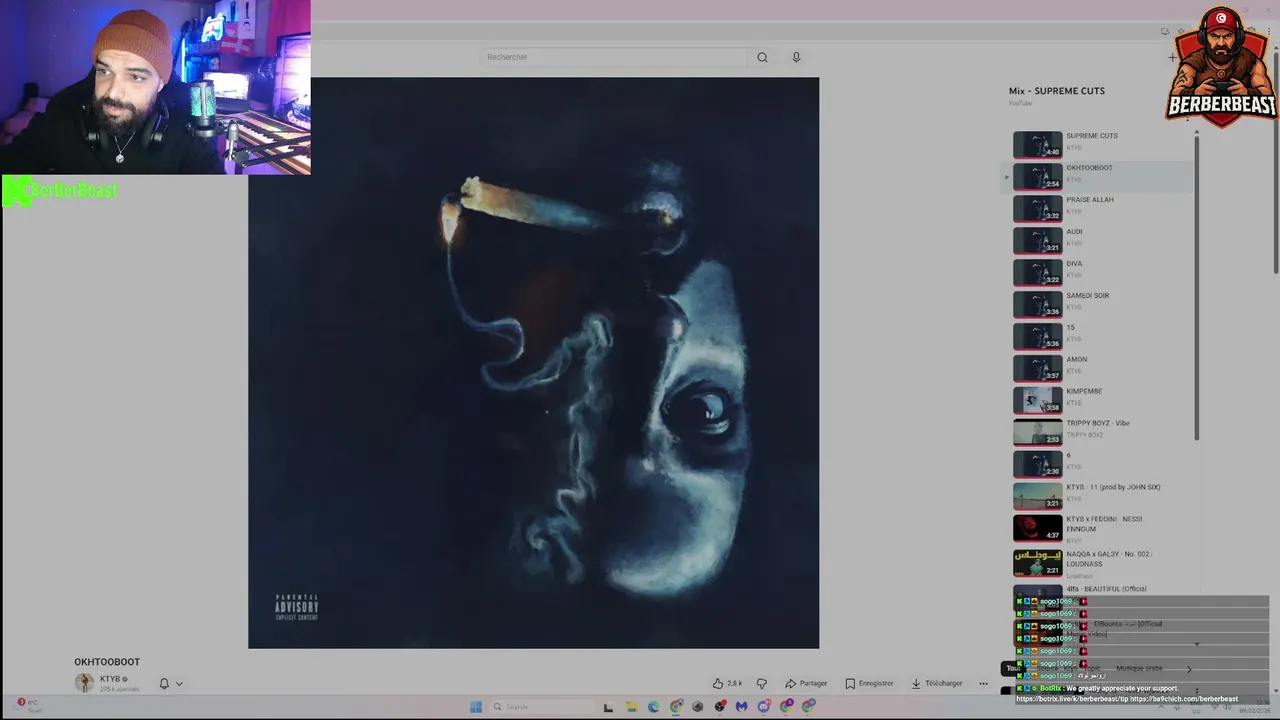The width and height of the screenshot is (1280, 720).
Task: Click the Enregistrer save button
Action: click(869, 683)
